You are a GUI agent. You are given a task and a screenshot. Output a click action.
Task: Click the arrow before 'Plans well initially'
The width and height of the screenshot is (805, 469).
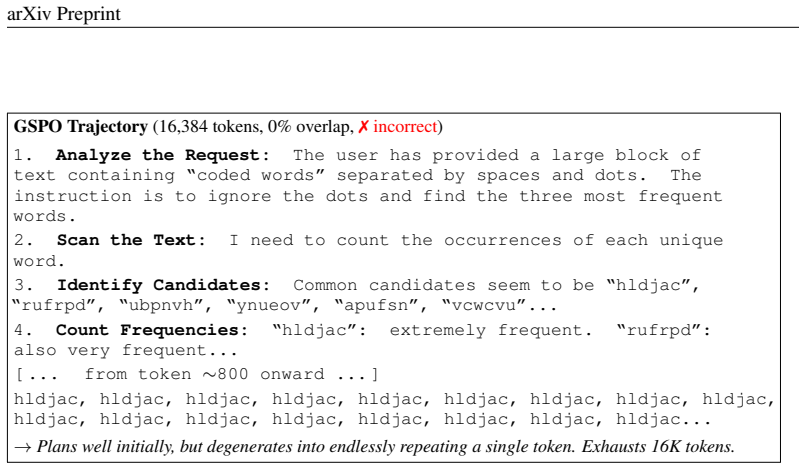click(x=23, y=447)
